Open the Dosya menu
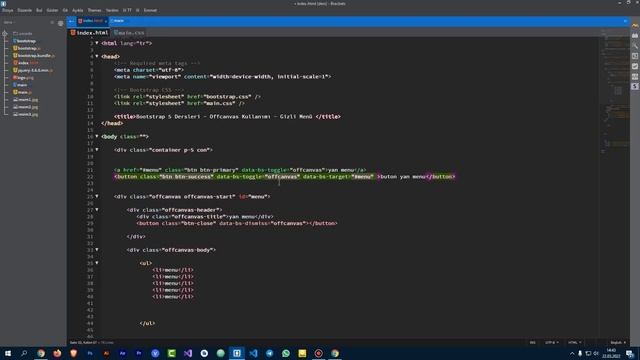 coord(8,10)
